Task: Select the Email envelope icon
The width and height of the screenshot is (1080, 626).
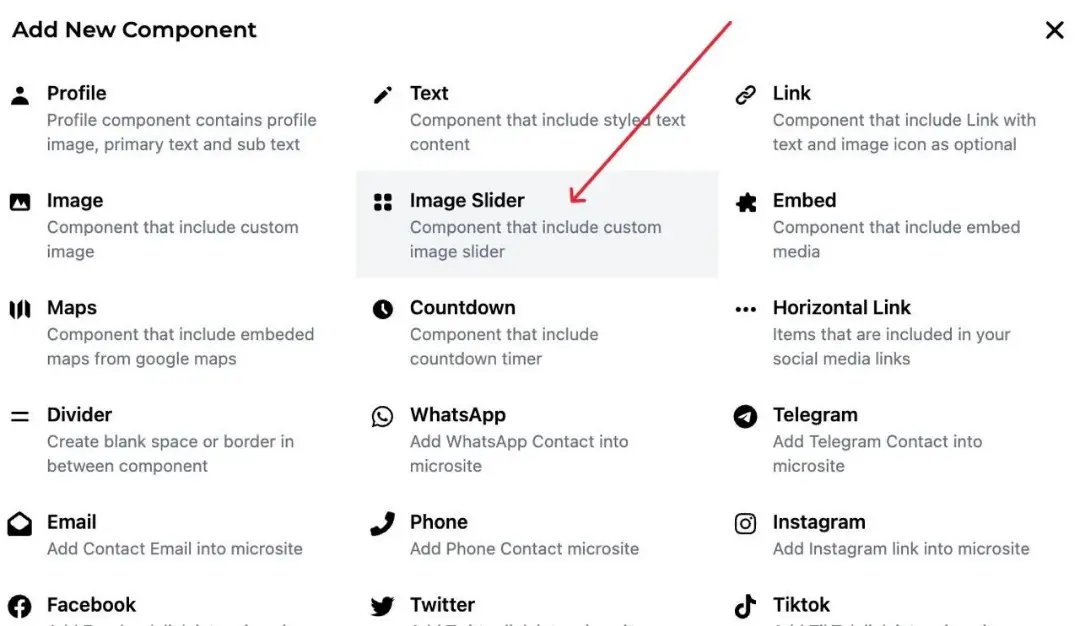Action: coord(20,523)
